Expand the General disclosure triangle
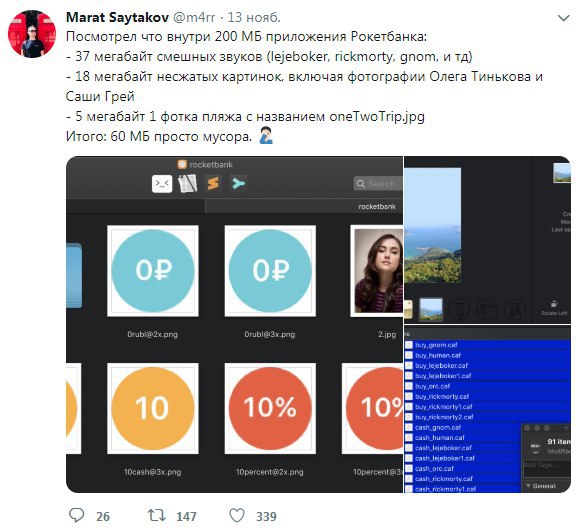This screenshot has width=579, height=530. pyautogui.click(x=528, y=486)
